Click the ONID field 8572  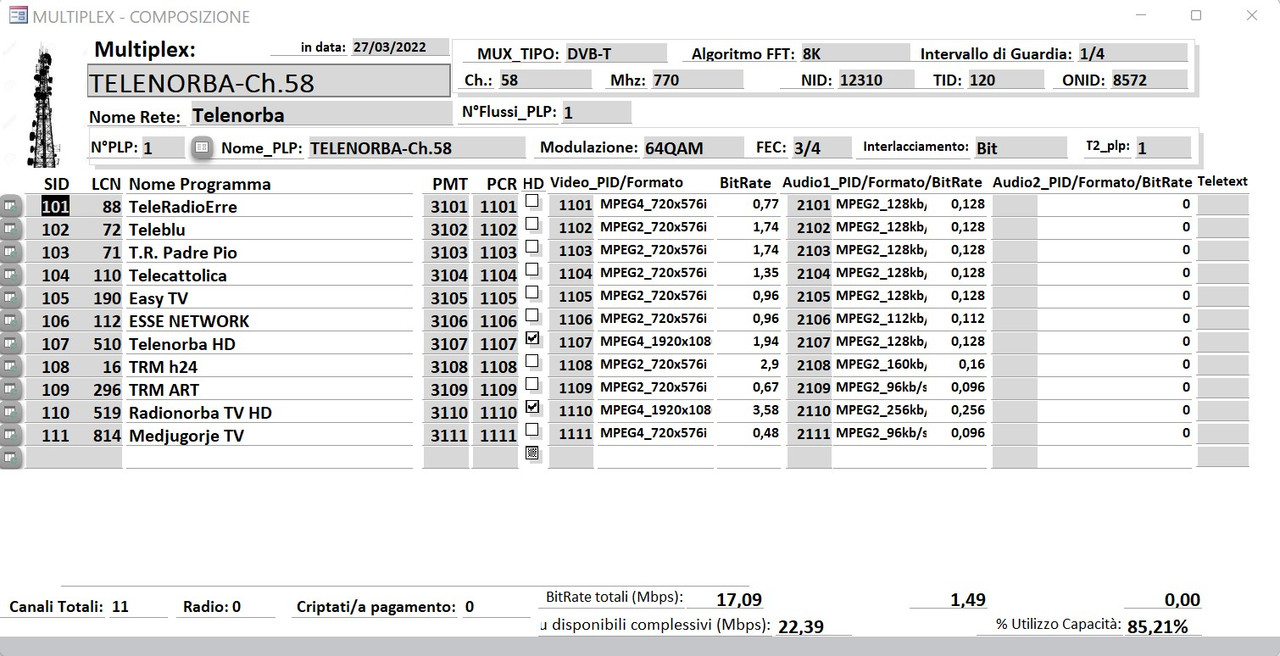[1149, 80]
